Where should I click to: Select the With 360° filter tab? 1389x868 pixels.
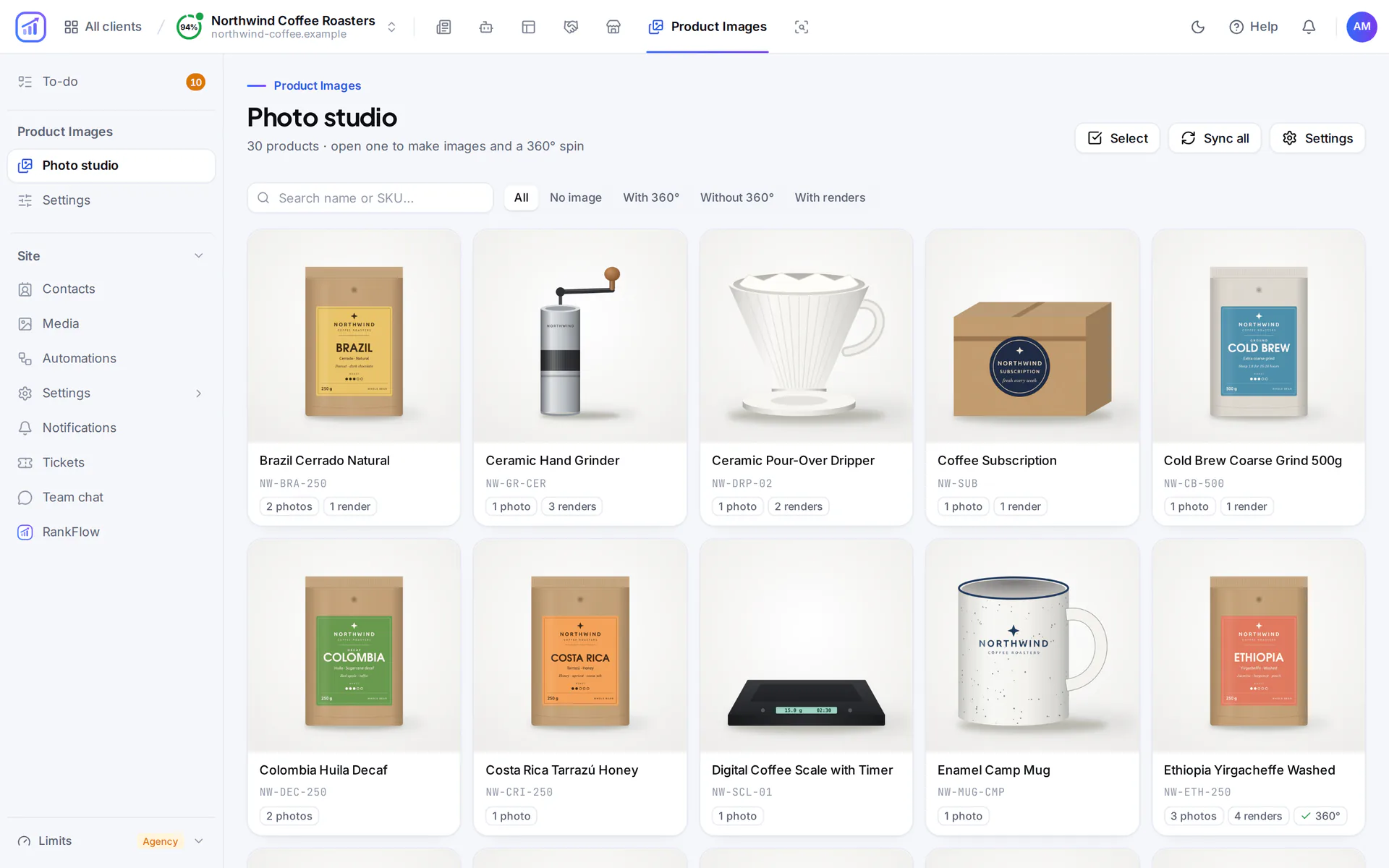[x=651, y=197]
